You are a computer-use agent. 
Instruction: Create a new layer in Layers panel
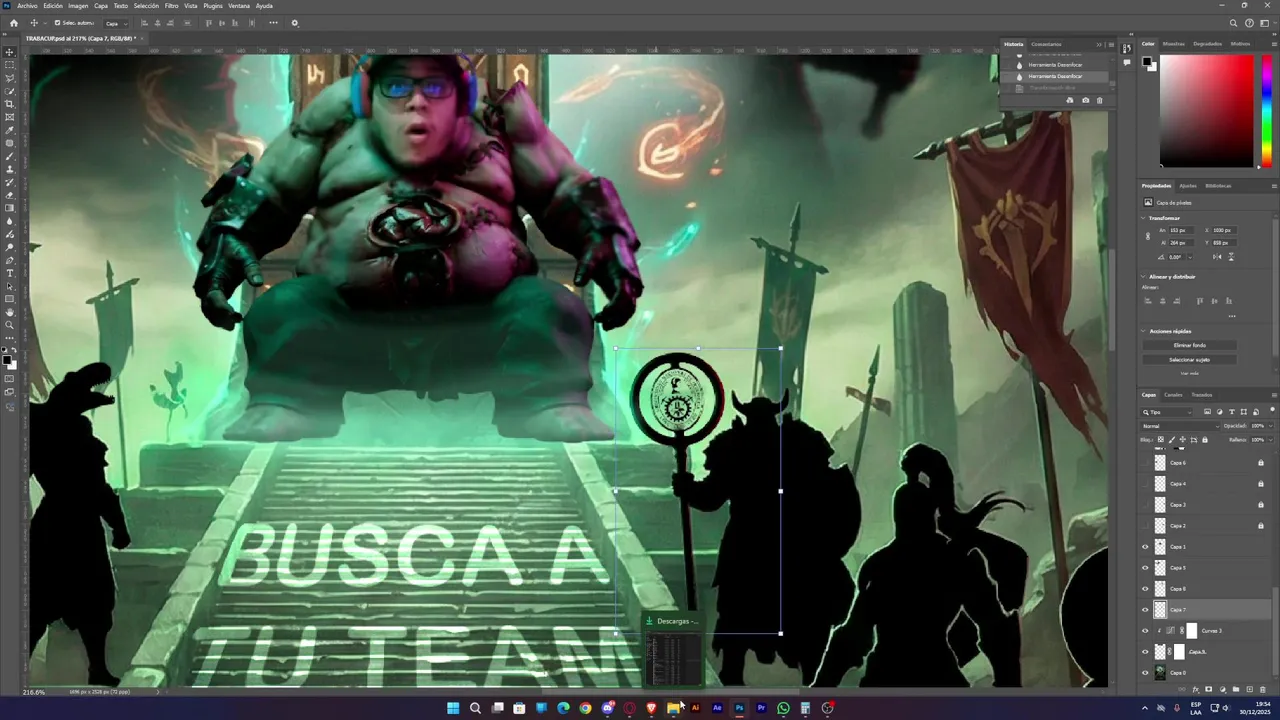tap(1248, 689)
